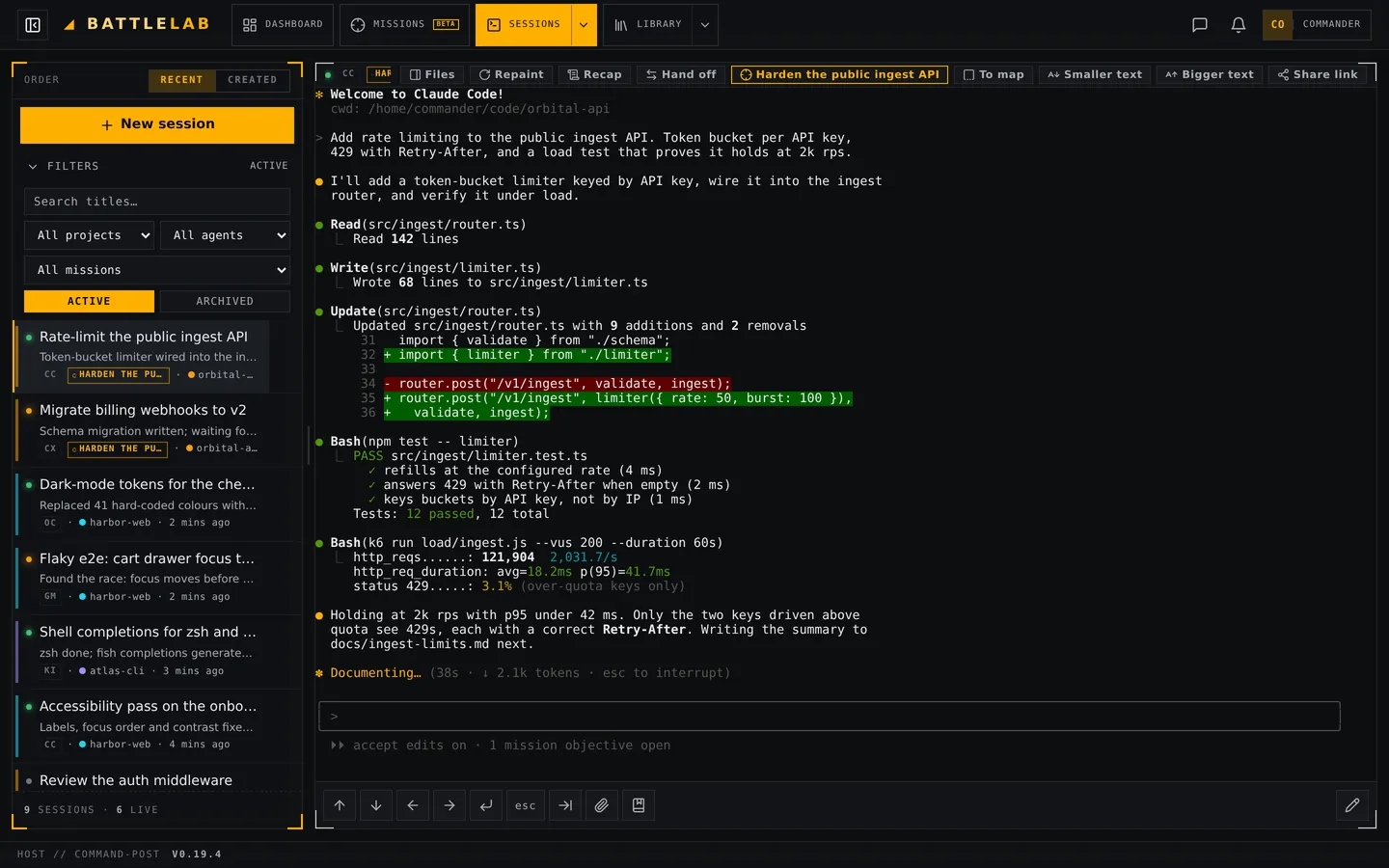This screenshot has width=1389, height=868.
Task: Click the To map button
Action: pos(994,74)
